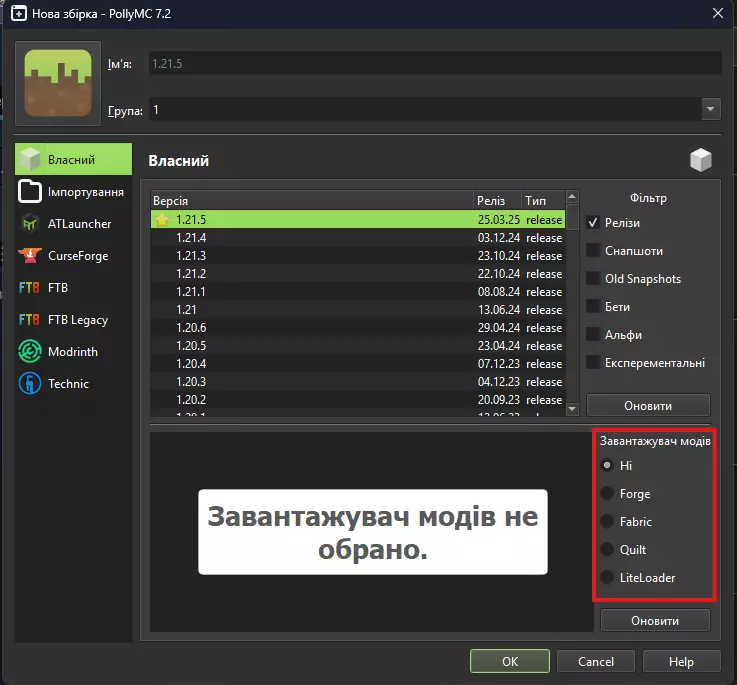
Task: Click the CurseForge anvil icon
Action: click(30, 256)
